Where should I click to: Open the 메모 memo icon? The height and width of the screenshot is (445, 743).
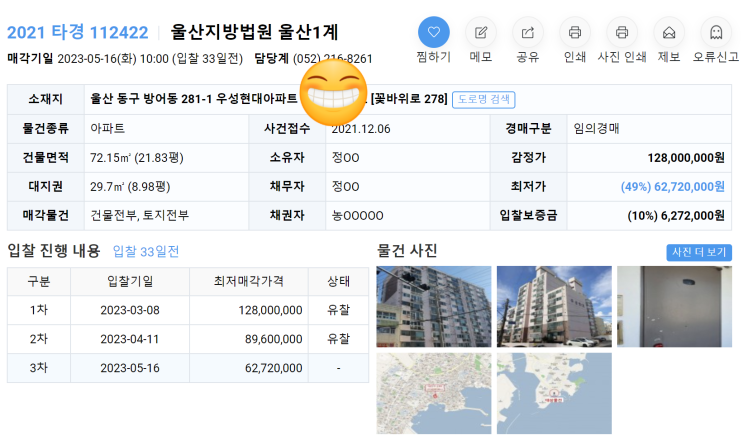pos(480,32)
